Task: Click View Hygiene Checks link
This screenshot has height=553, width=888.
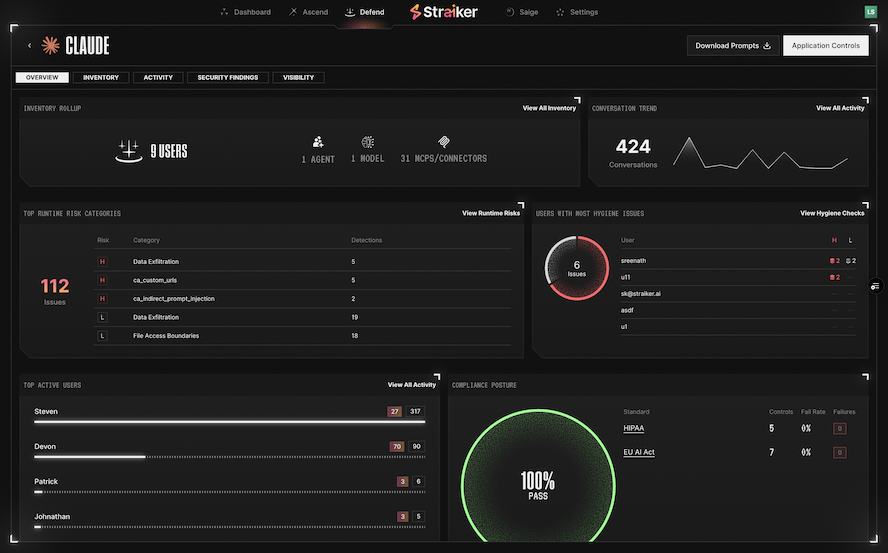Action: pos(832,213)
